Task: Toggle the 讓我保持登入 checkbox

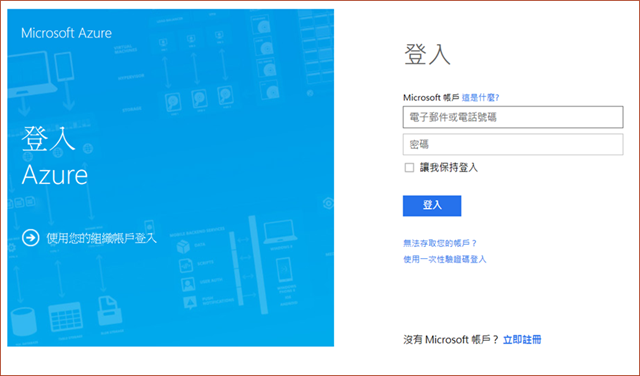Action: 409,167
